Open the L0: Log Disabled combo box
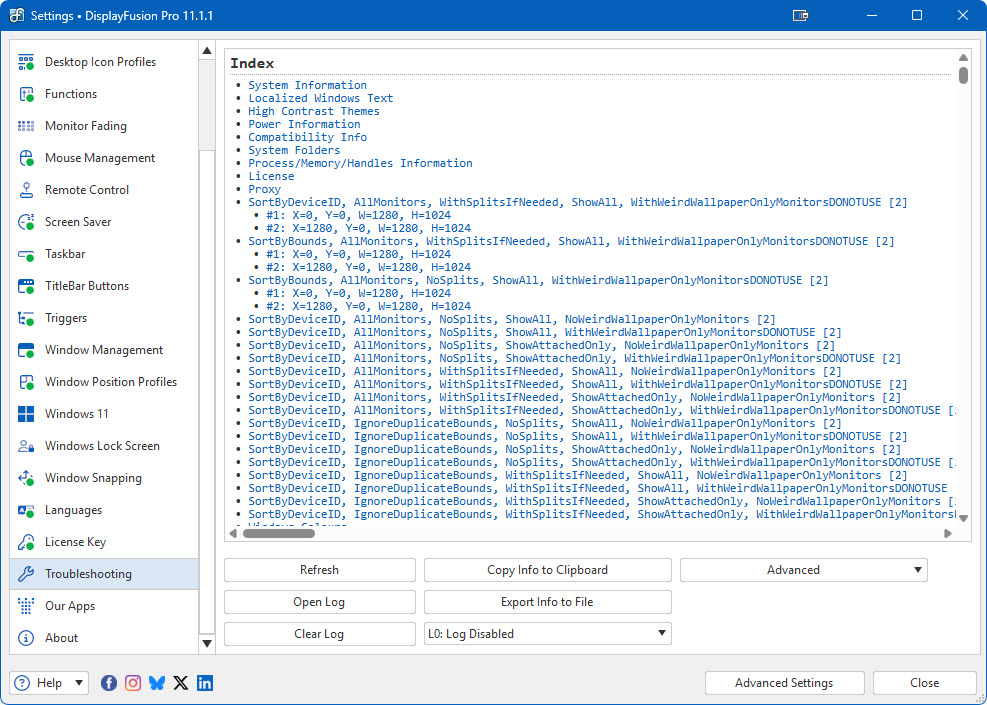This screenshot has width=987, height=705. (547, 634)
